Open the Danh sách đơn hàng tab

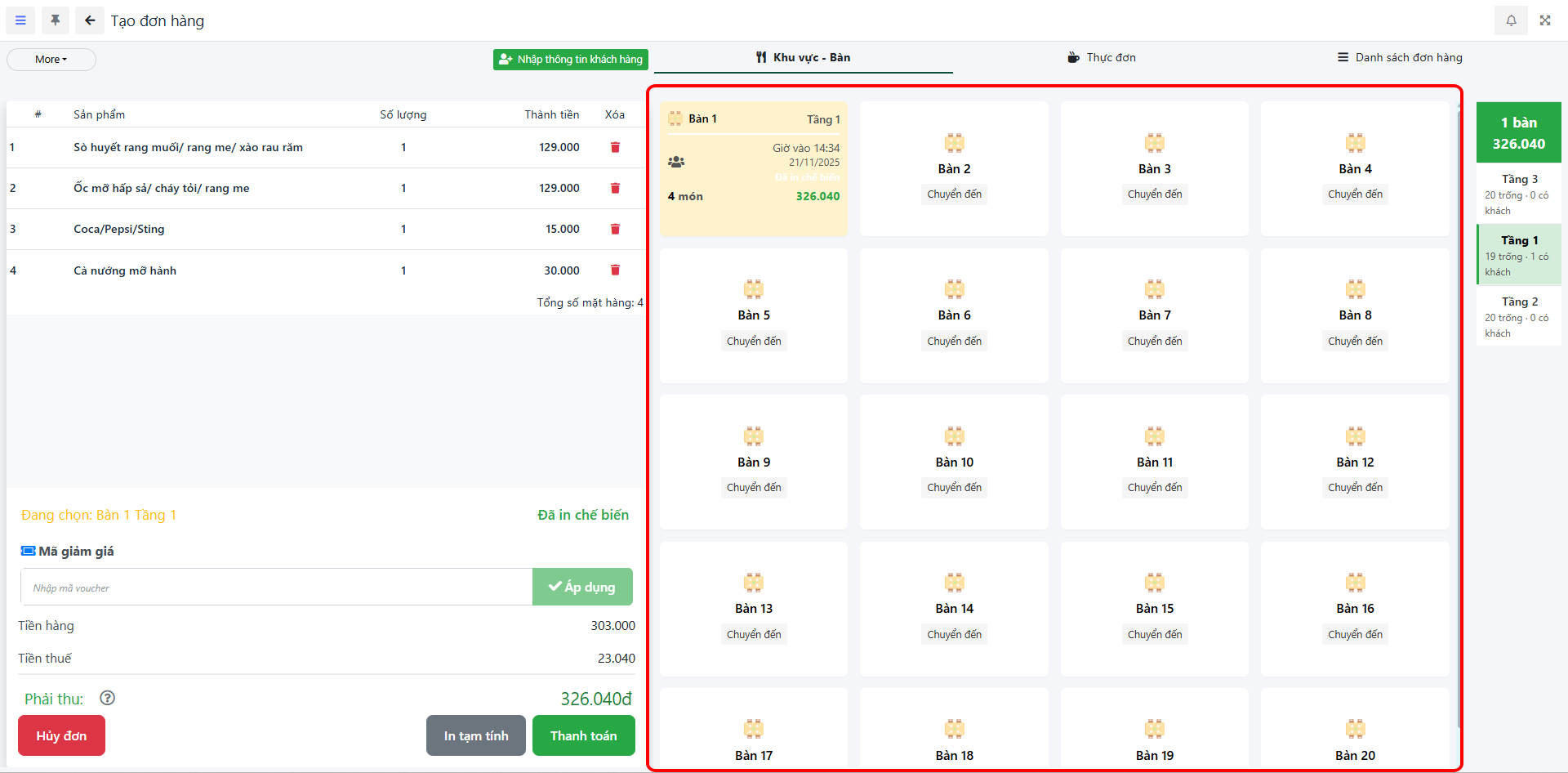point(1400,57)
